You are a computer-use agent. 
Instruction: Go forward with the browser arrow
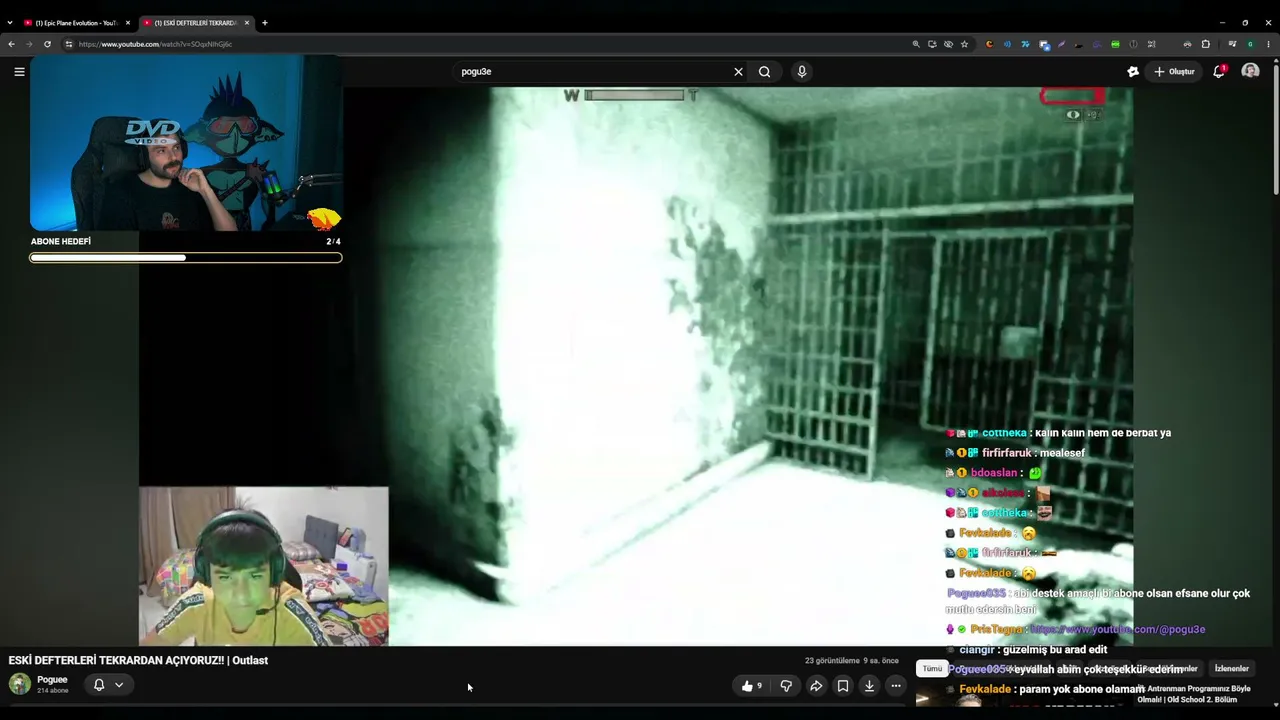29,44
